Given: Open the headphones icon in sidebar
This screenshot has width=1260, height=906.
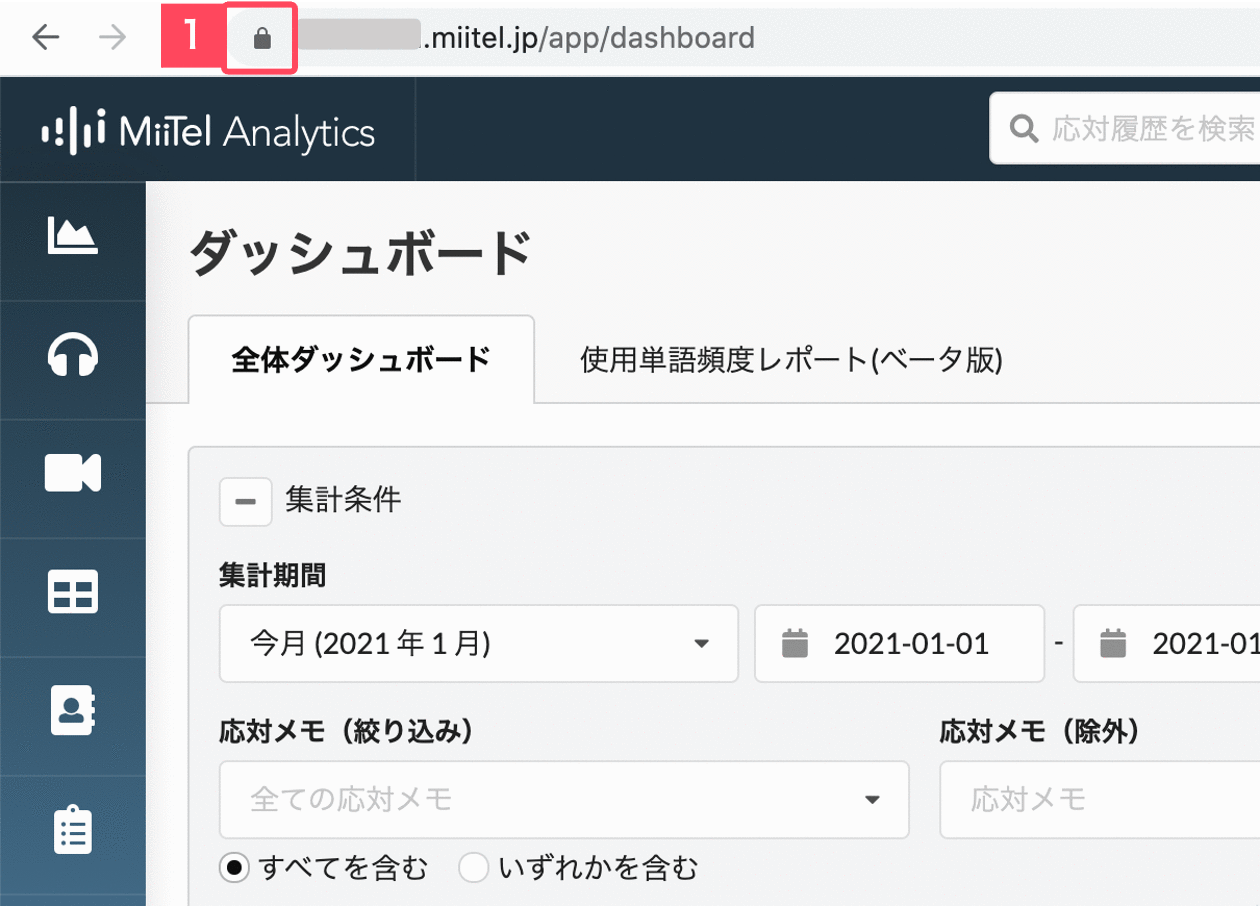Looking at the screenshot, I should click(73, 355).
